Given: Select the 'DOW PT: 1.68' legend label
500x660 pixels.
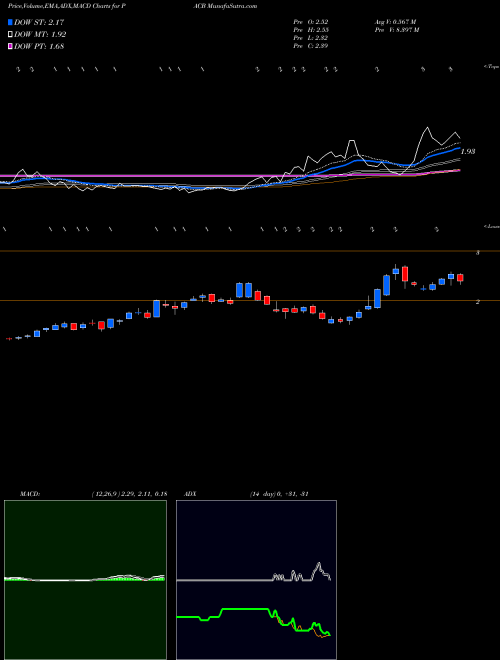Looking at the screenshot, I should click(39, 46).
